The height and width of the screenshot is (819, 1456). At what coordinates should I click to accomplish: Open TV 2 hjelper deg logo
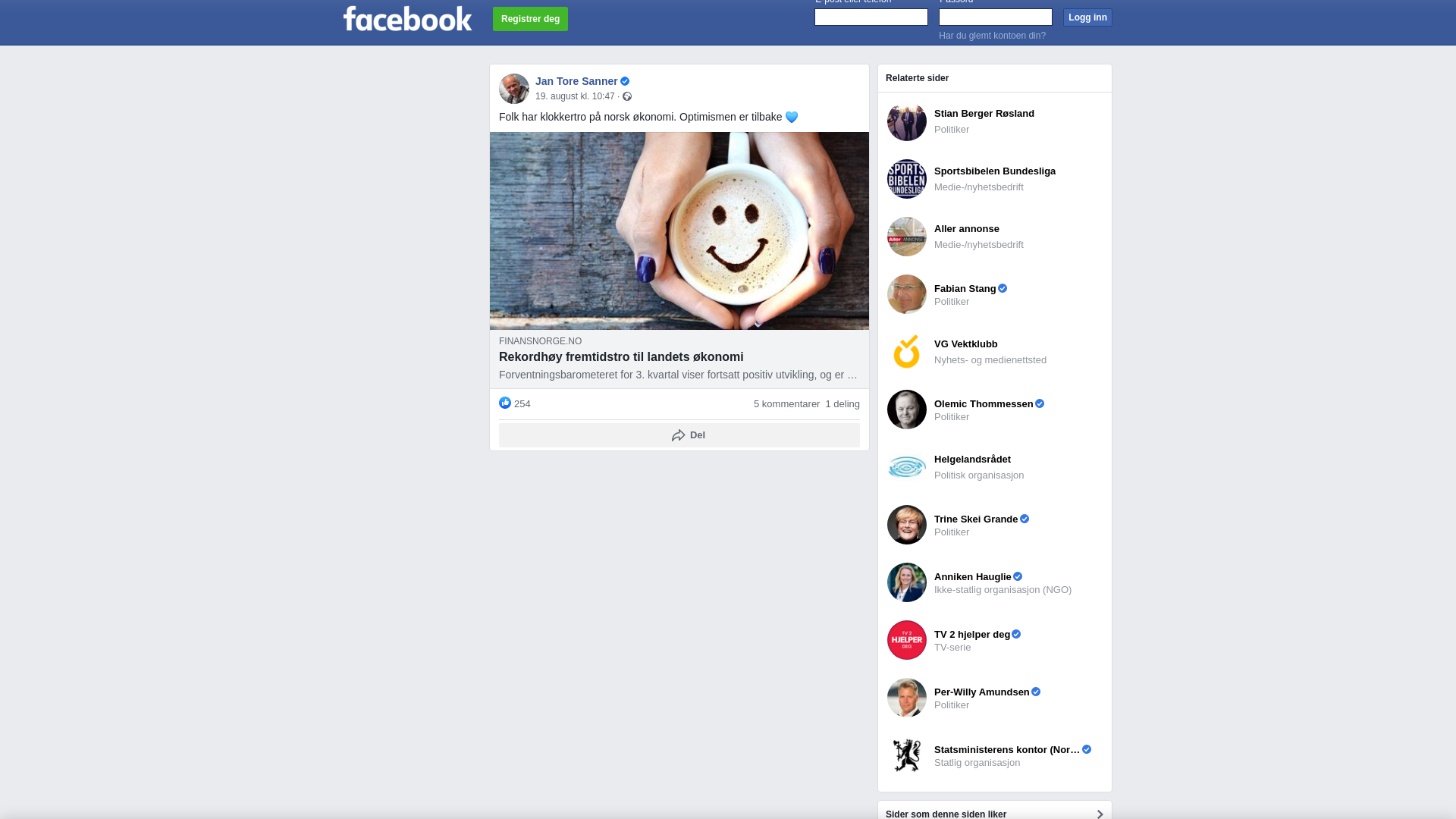pyautogui.click(x=907, y=640)
